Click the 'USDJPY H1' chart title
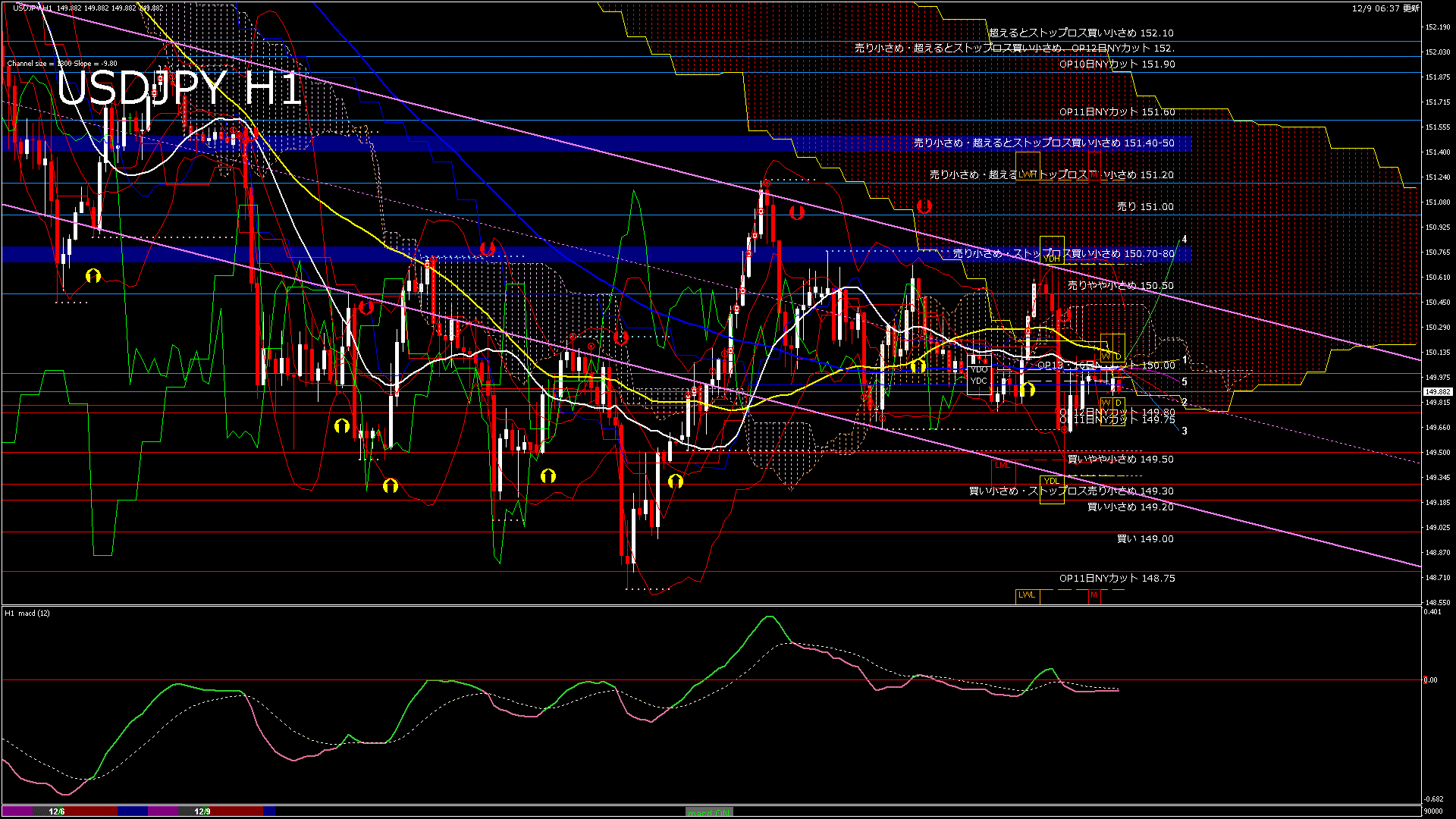Screen dimensions: 1456x819 tap(179, 89)
